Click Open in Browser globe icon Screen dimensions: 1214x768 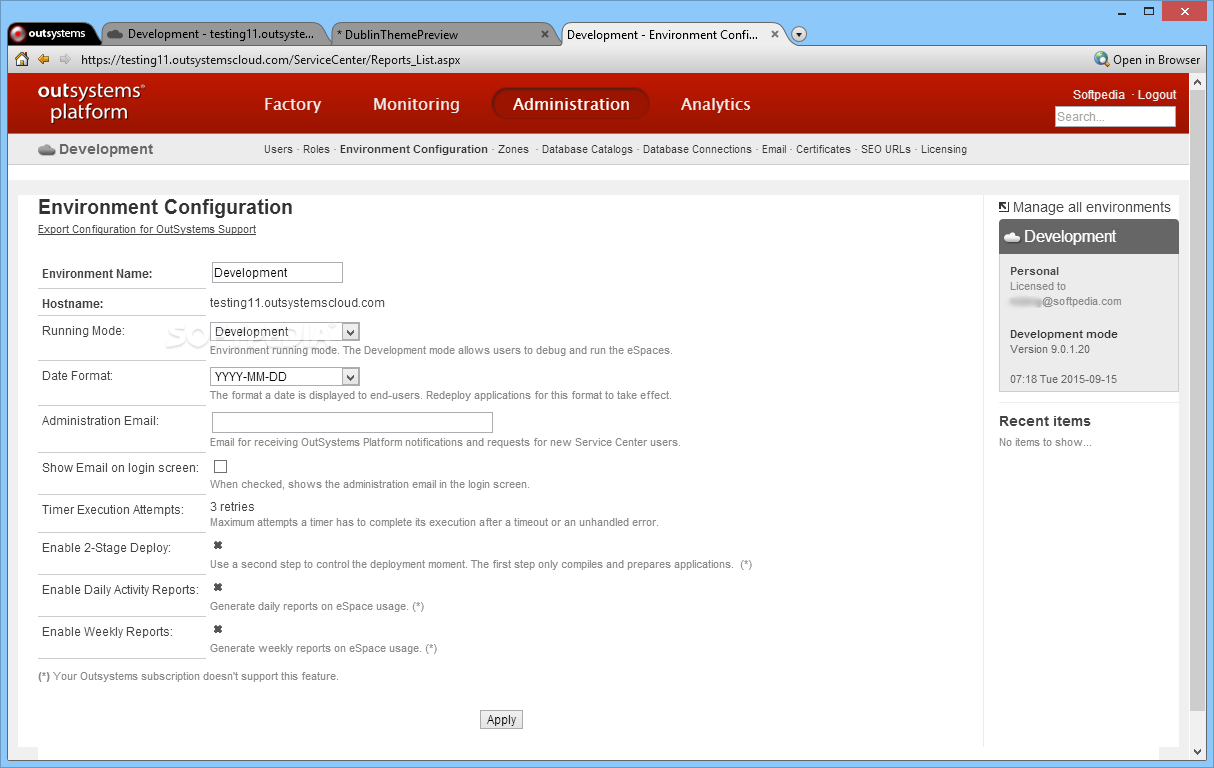(x=1101, y=59)
